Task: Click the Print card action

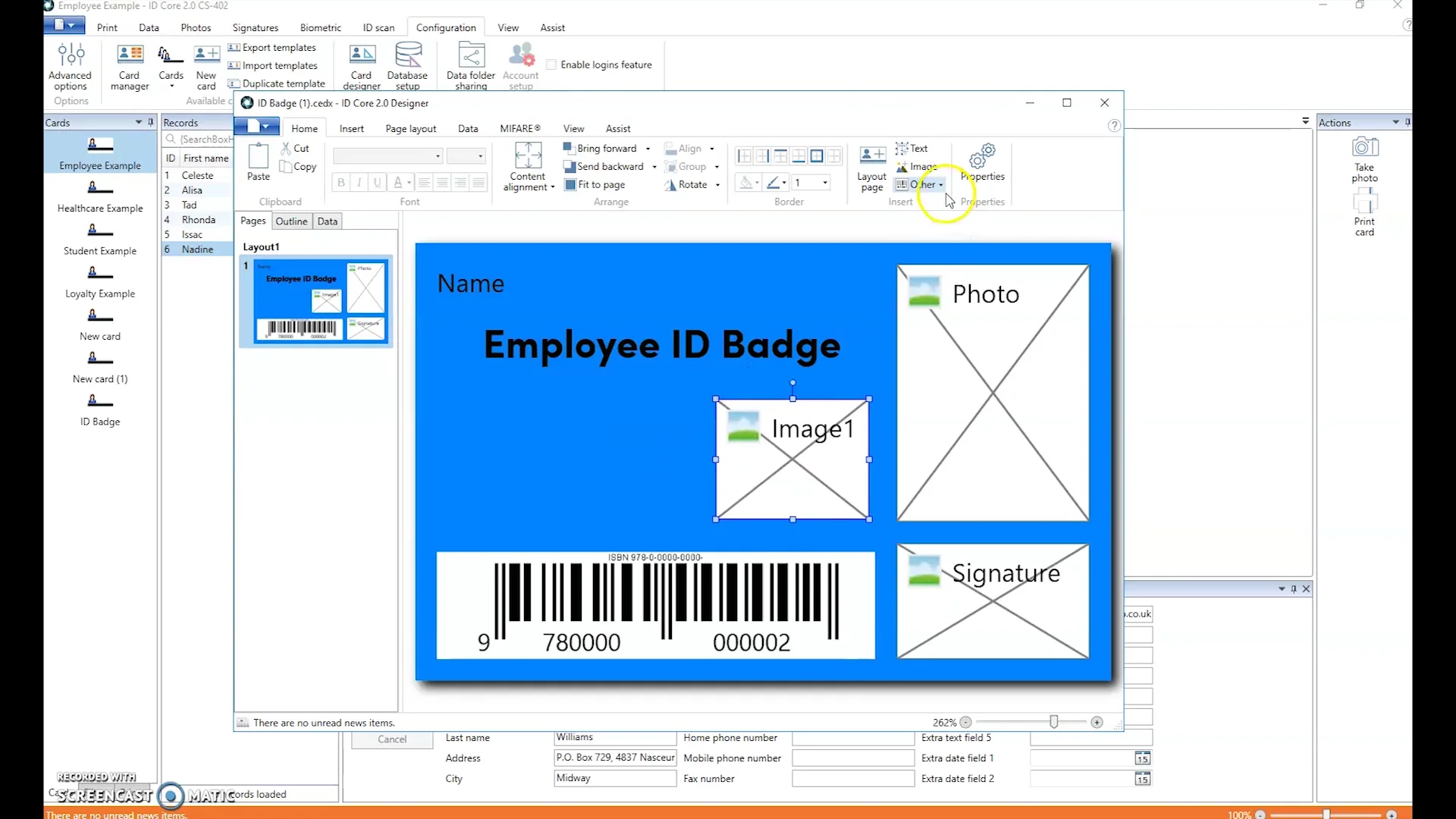Action: [x=1365, y=214]
